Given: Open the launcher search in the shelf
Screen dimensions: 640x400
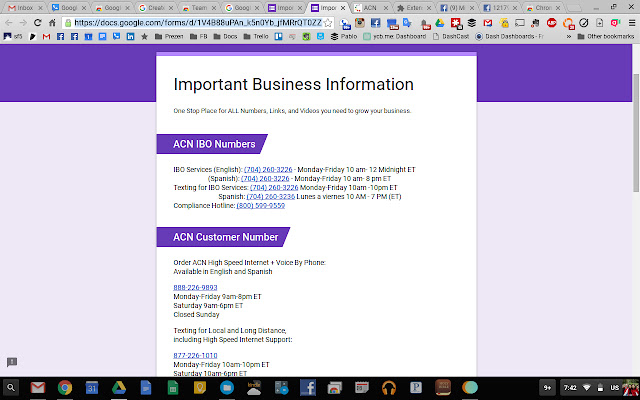Looking at the screenshot, I should tap(11, 387).
